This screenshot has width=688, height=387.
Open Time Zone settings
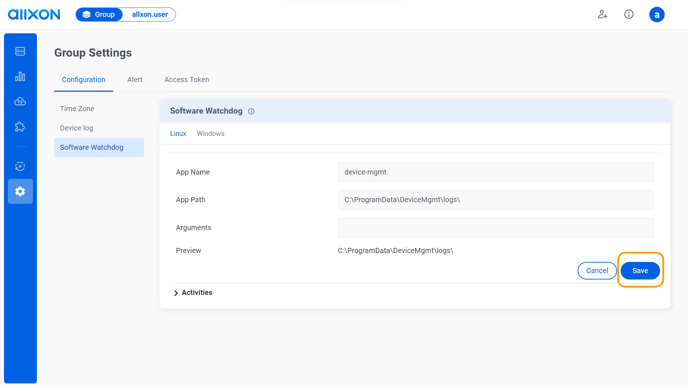point(77,108)
